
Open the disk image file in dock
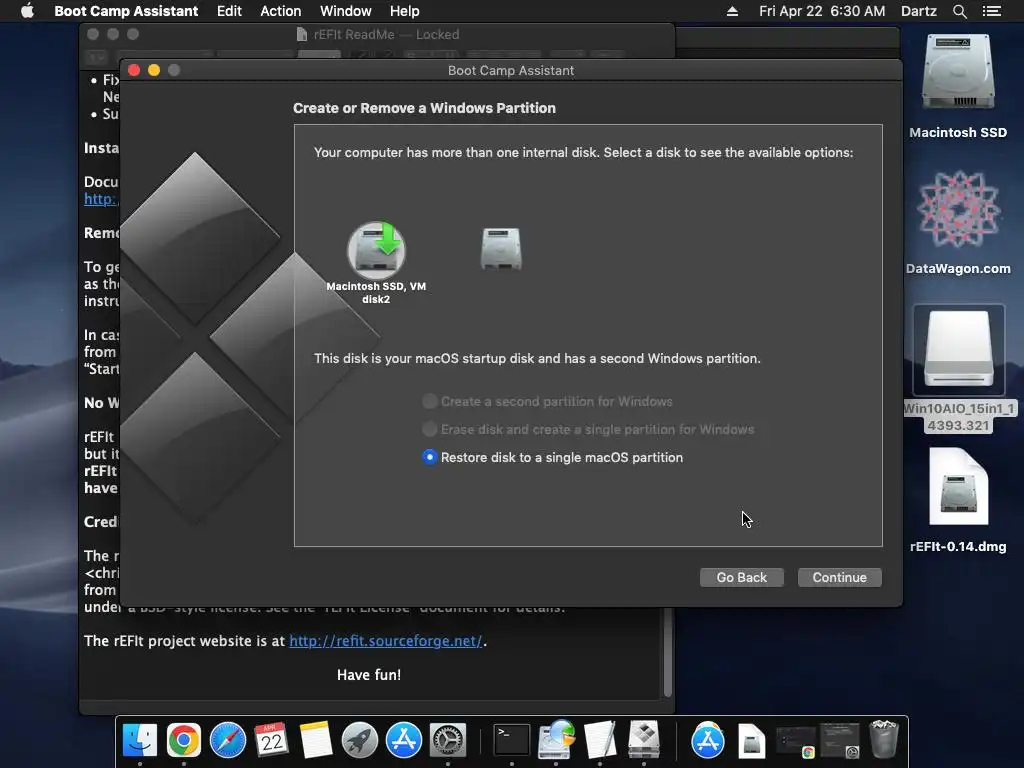pyautogui.click(x=752, y=741)
